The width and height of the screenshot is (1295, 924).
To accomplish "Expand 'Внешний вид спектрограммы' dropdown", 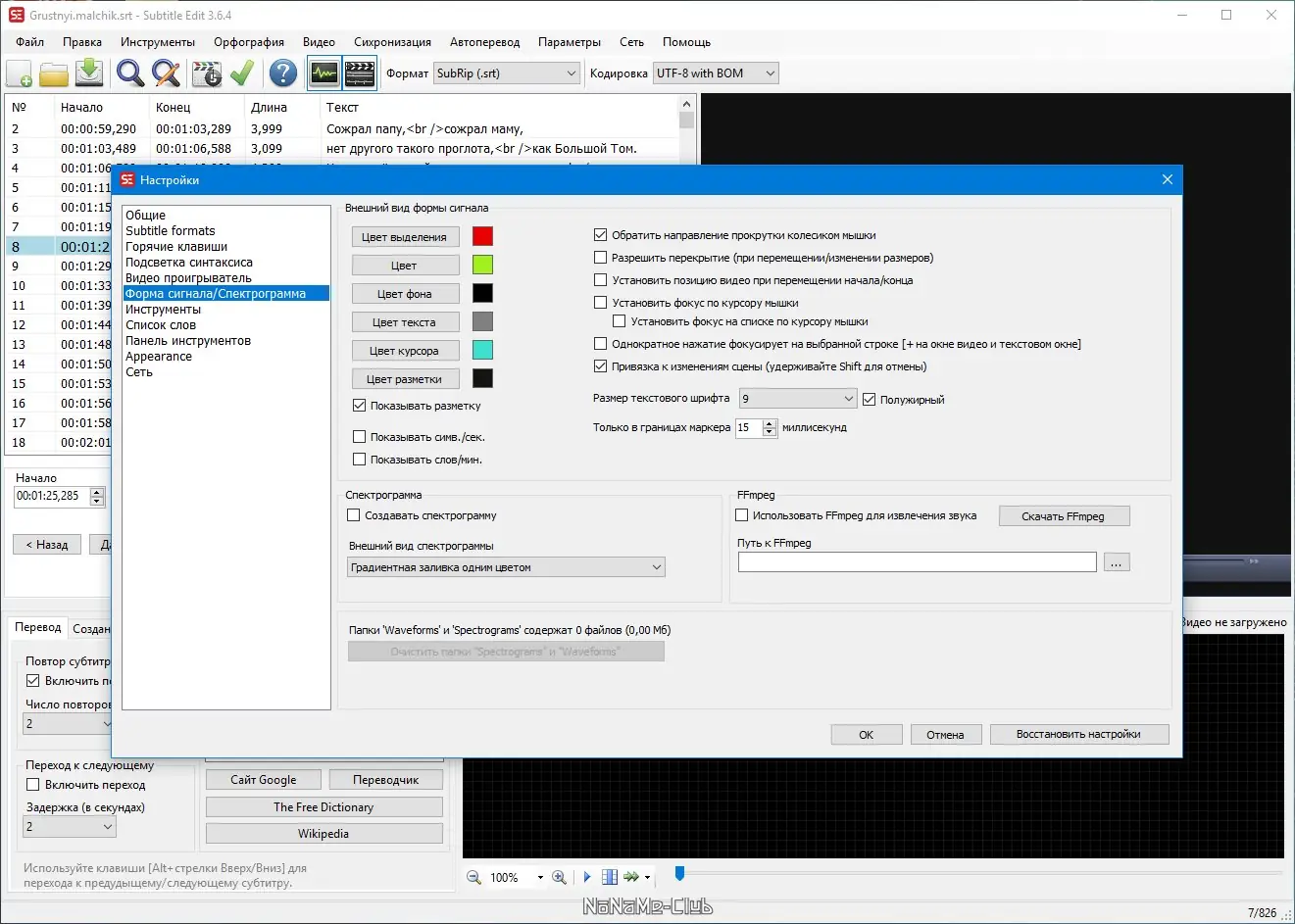I will coord(506,567).
